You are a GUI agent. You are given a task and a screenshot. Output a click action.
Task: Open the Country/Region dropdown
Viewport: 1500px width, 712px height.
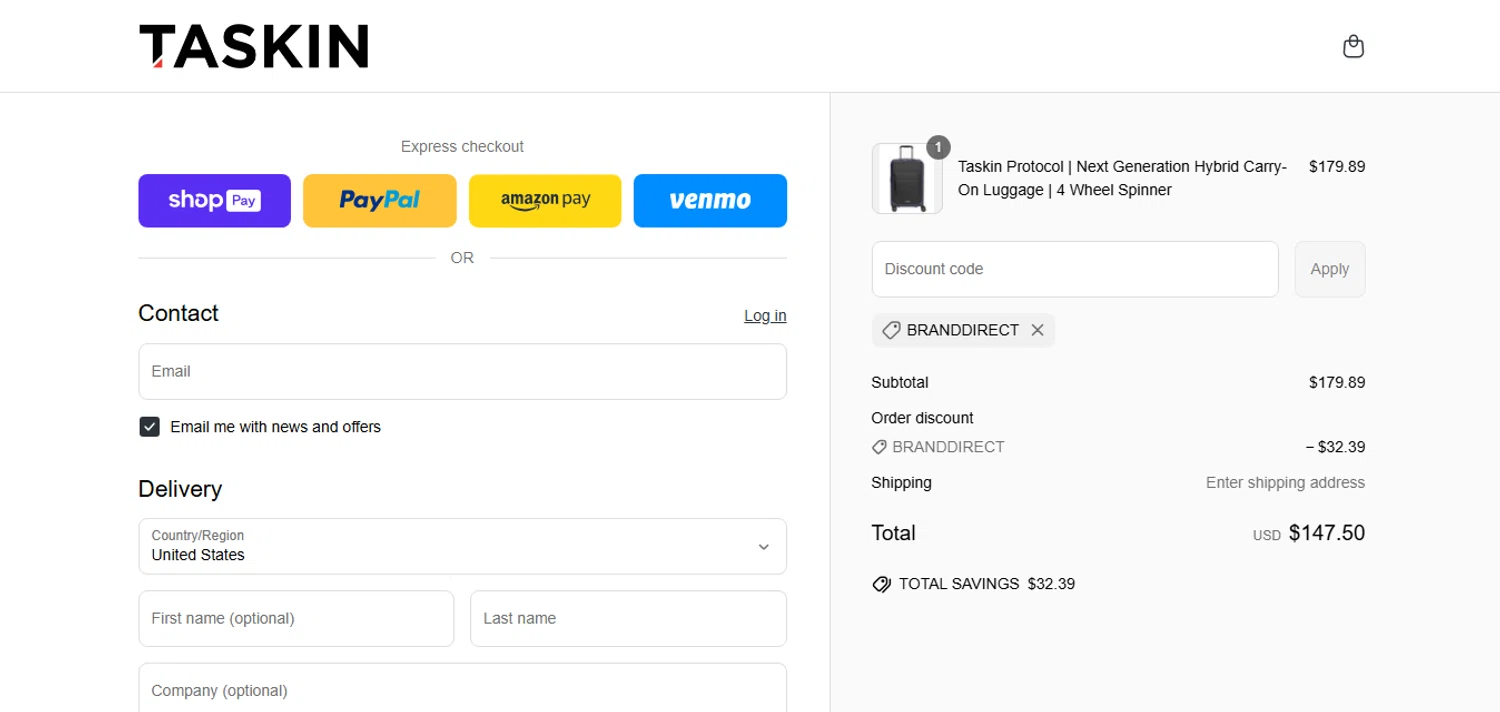[x=462, y=546]
